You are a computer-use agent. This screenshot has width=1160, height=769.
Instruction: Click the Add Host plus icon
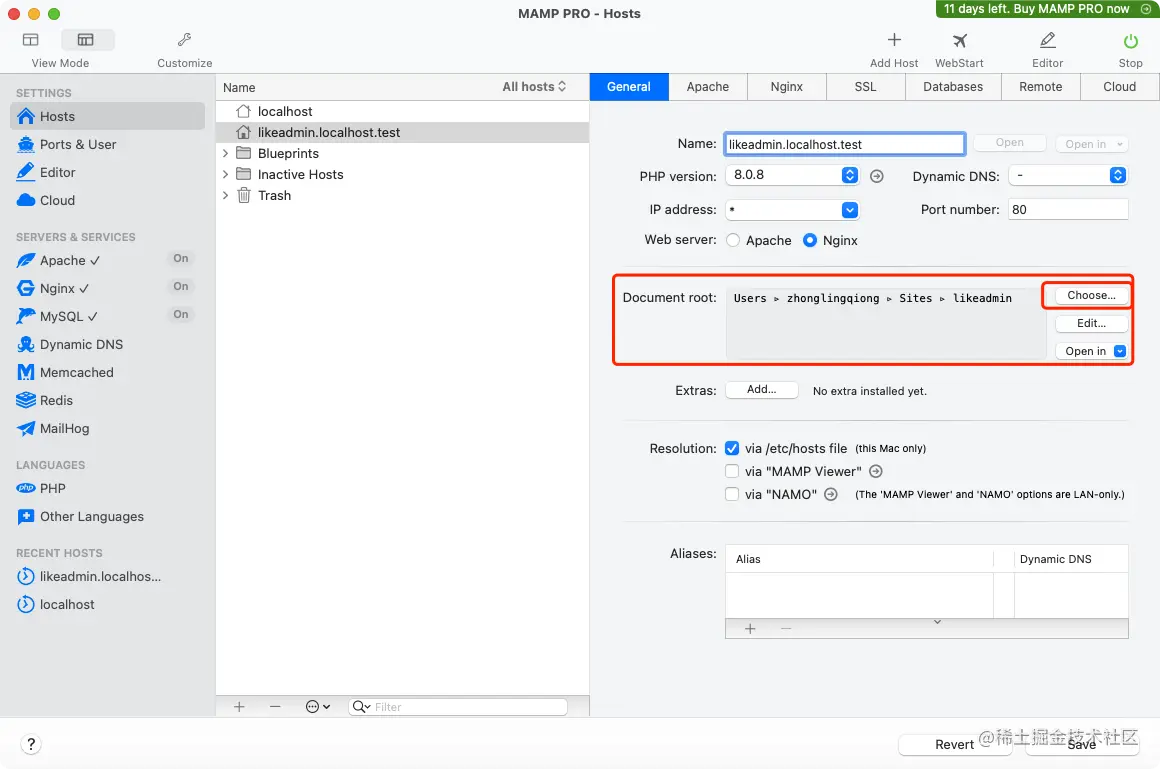(894, 40)
